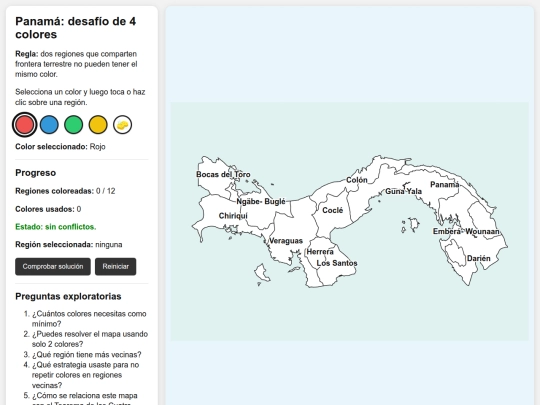The width and height of the screenshot is (540, 405).
Task: Click question about estrategia para no repetir colores
Action: [85, 375]
